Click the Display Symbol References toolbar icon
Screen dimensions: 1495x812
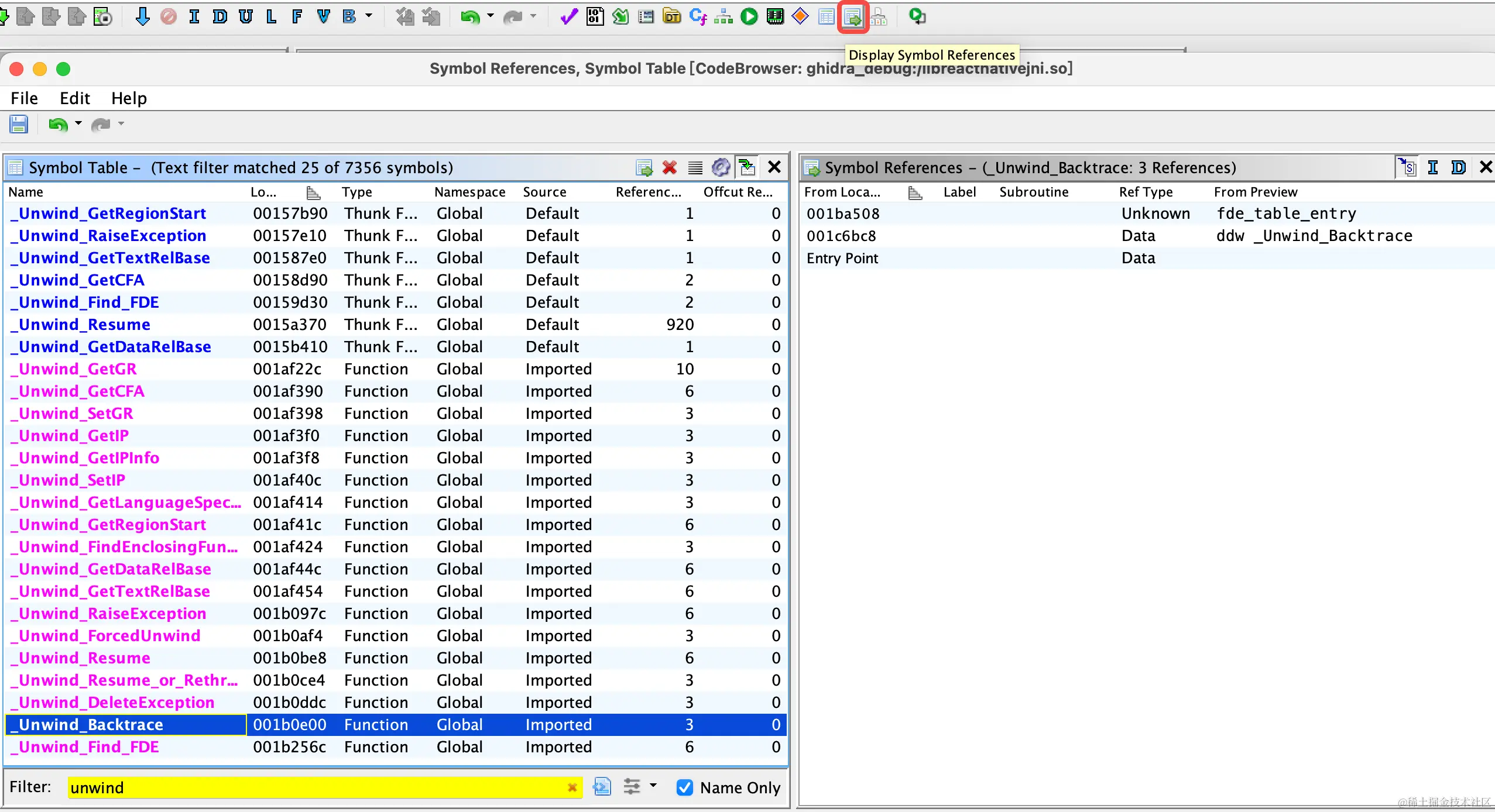pyautogui.click(x=853, y=18)
